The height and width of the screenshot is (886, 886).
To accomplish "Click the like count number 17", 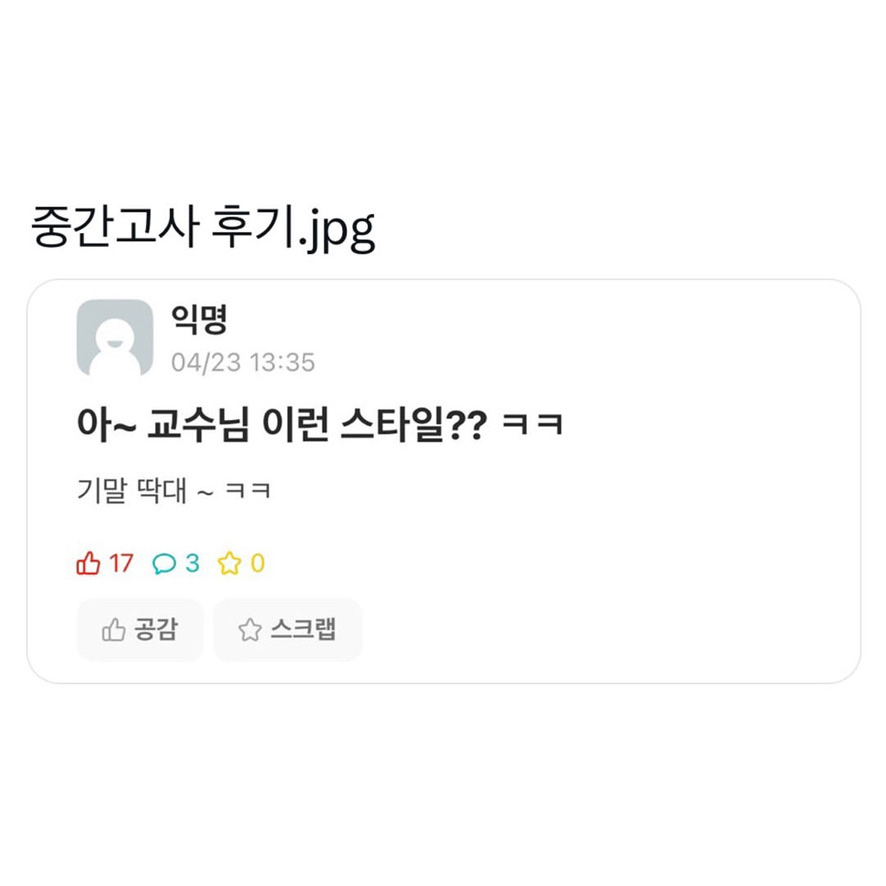I will (x=120, y=563).
